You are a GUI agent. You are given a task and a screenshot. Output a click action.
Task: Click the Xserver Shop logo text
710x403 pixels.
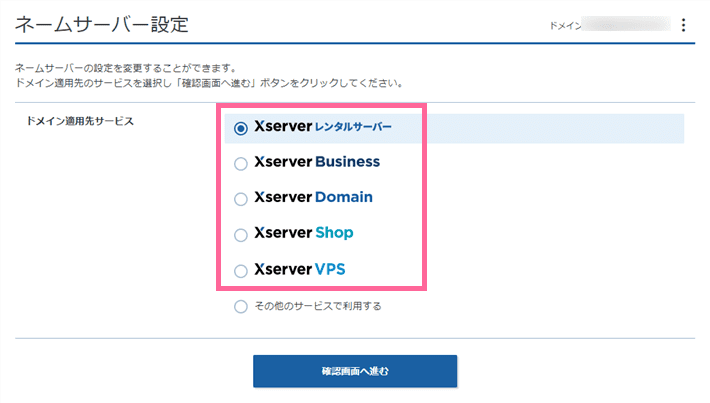pos(304,233)
